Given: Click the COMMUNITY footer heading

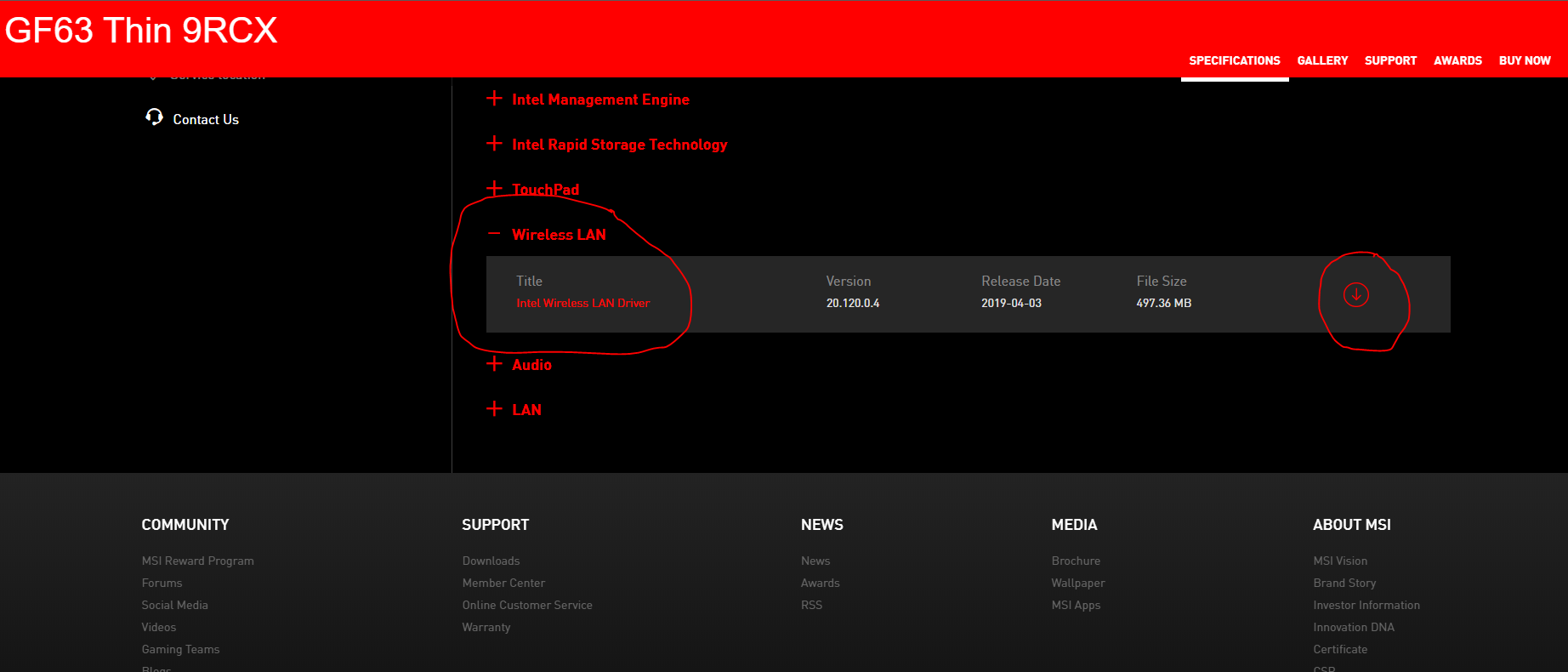Looking at the screenshot, I should tap(185, 525).
